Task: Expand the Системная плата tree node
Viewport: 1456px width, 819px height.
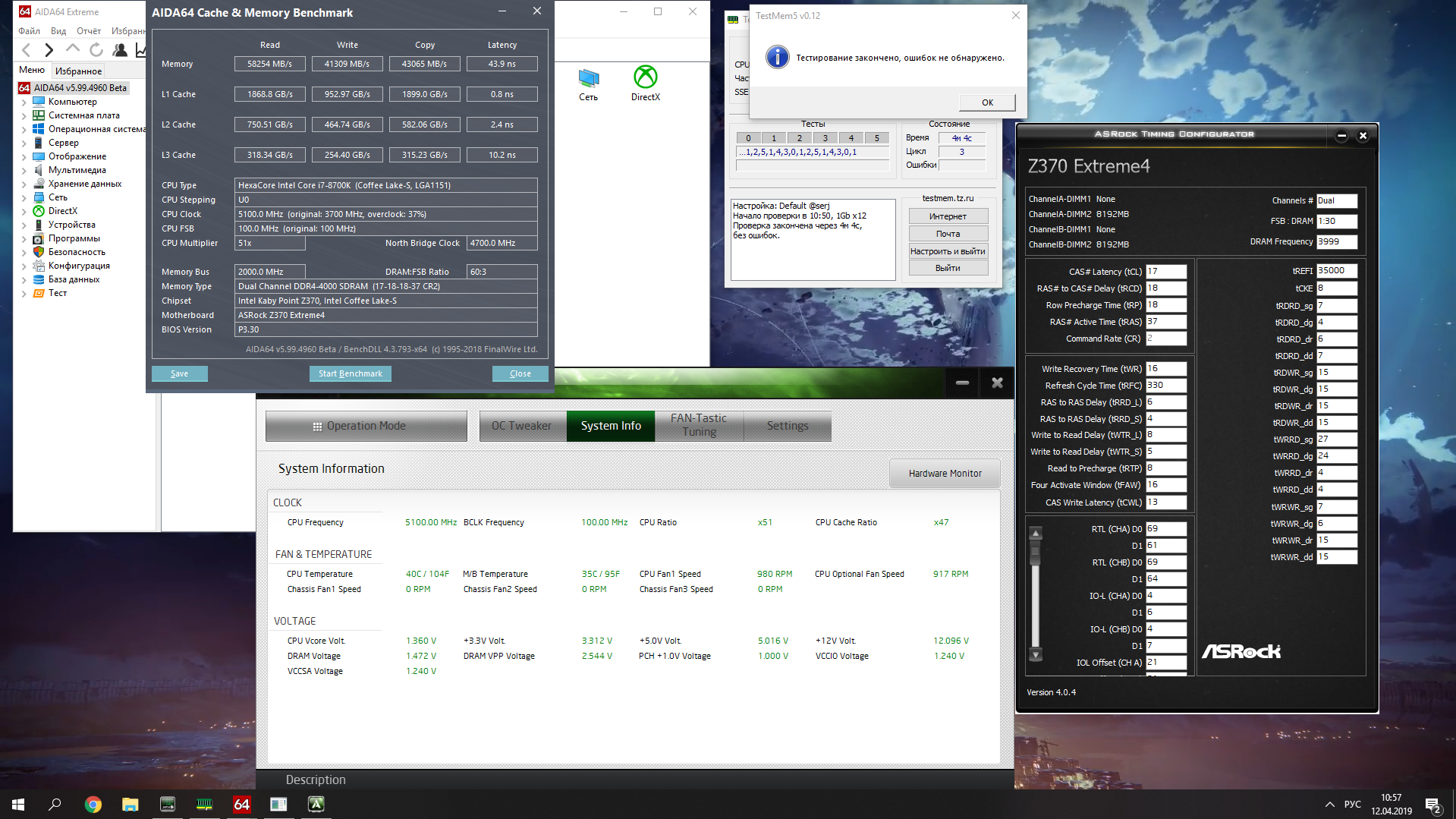Action: pos(24,116)
